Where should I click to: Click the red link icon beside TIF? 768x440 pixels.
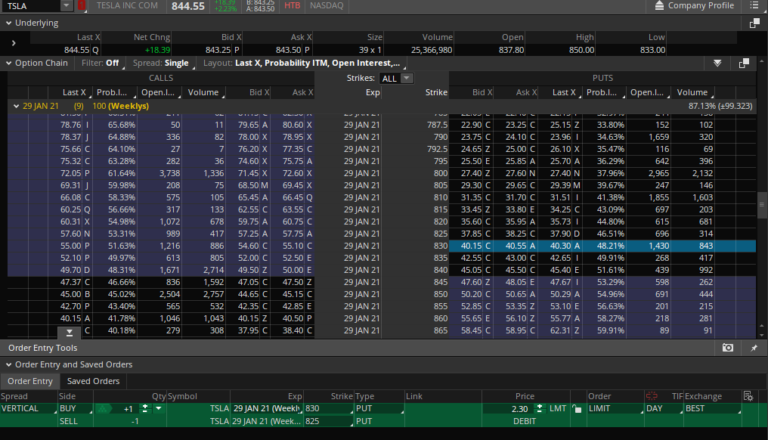tap(651, 396)
